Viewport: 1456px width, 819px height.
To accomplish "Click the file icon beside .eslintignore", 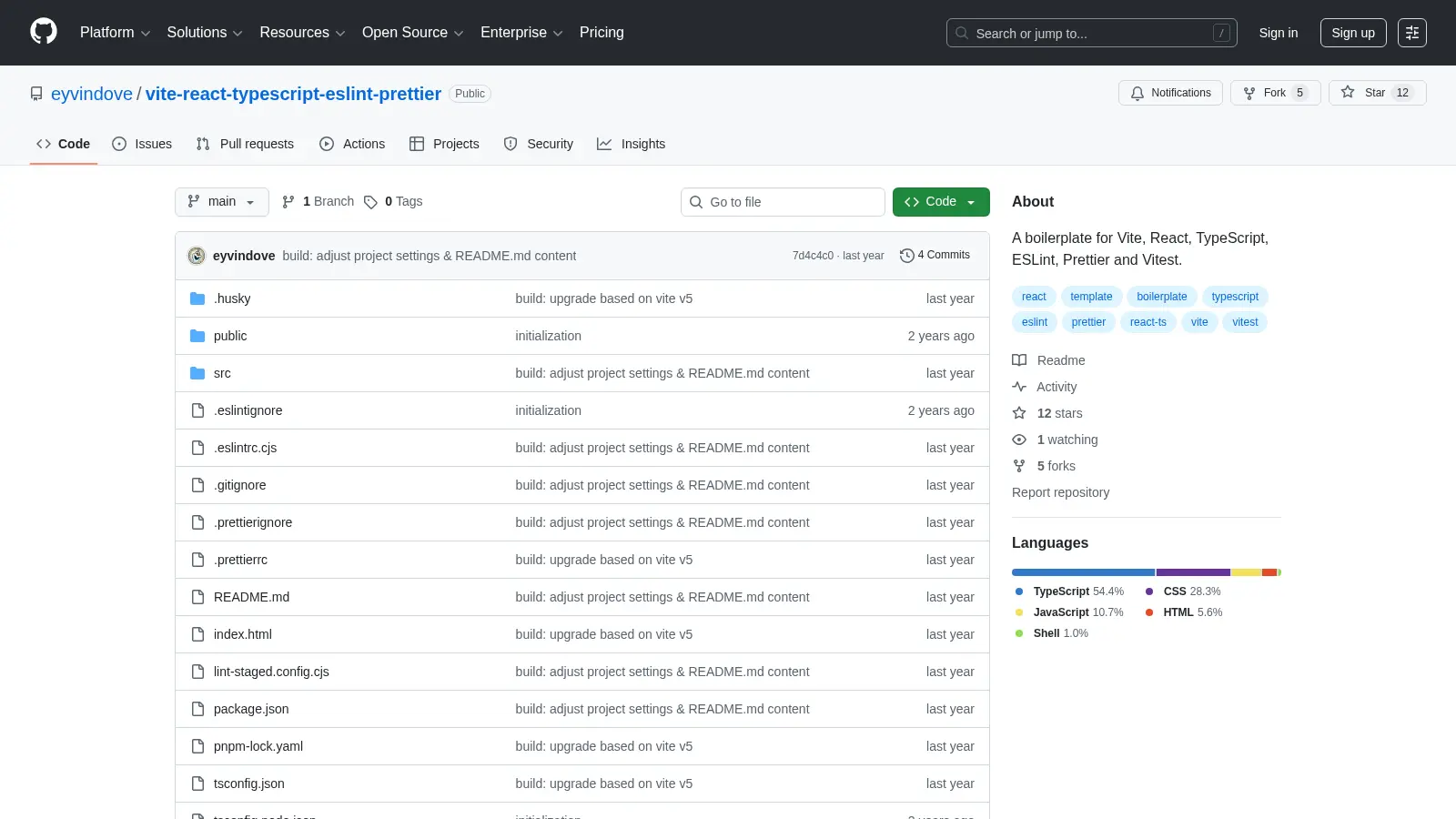I will click(x=197, y=410).
